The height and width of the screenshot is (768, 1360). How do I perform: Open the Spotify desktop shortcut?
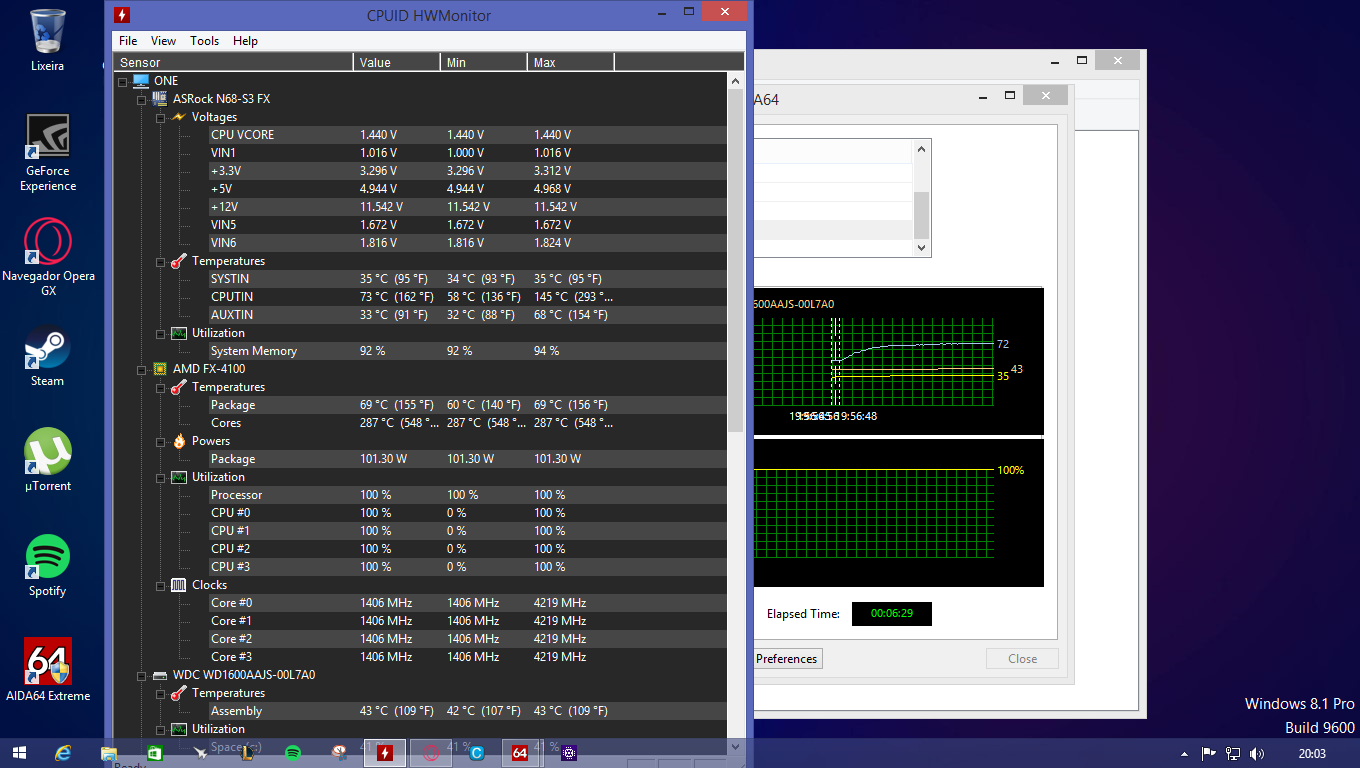(x=47, y=565)
